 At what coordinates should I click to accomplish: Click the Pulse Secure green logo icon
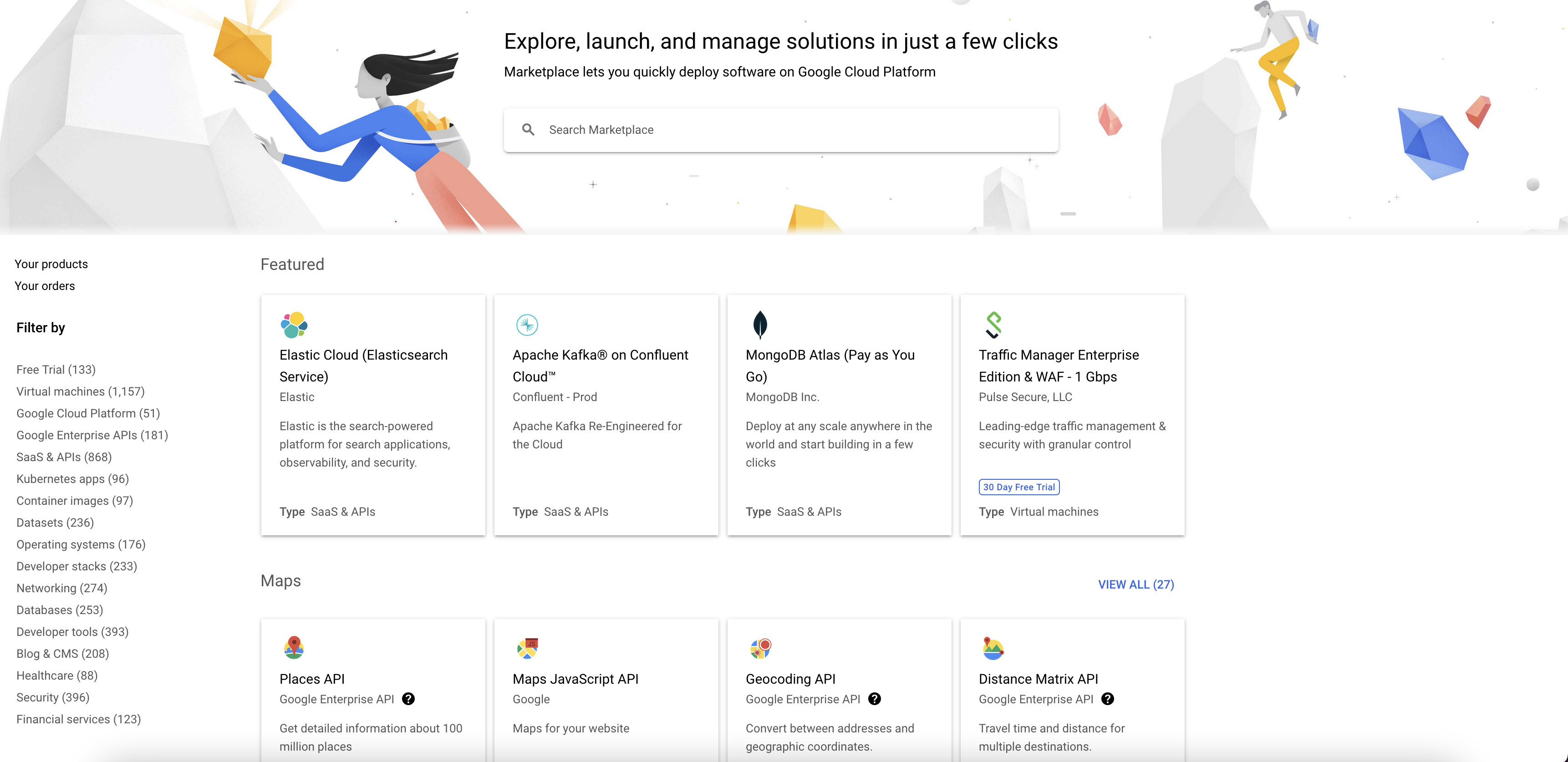coord(993,325)
